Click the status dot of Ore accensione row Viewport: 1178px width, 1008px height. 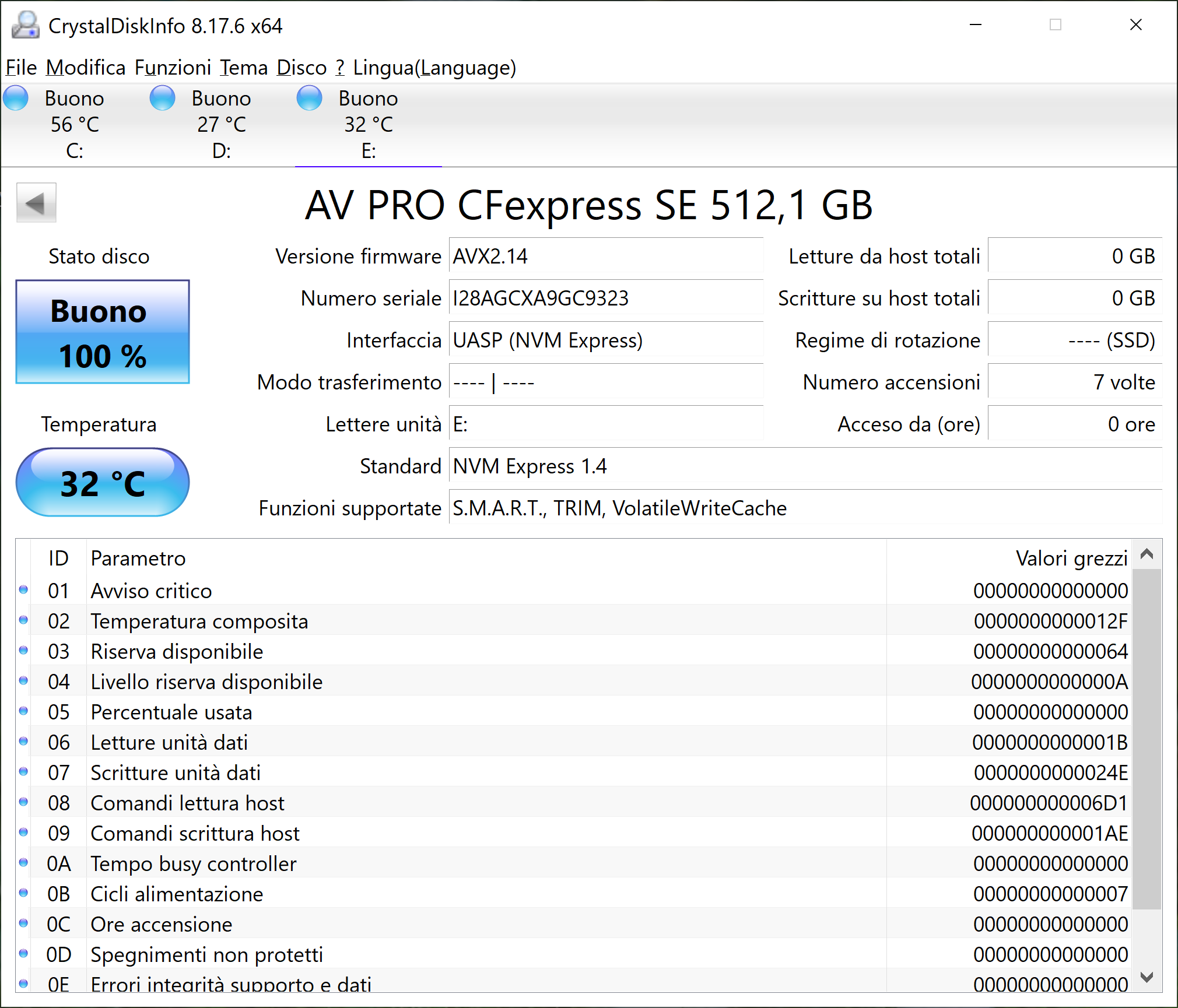[23, 923]
